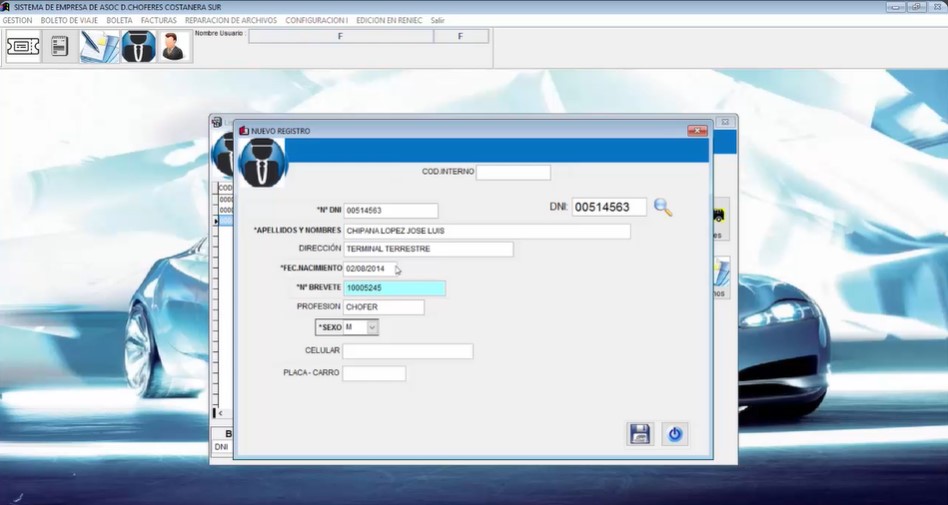Search DNI with the magnifier icon
This screenshot has height=505, width=948.
[663, 207]
